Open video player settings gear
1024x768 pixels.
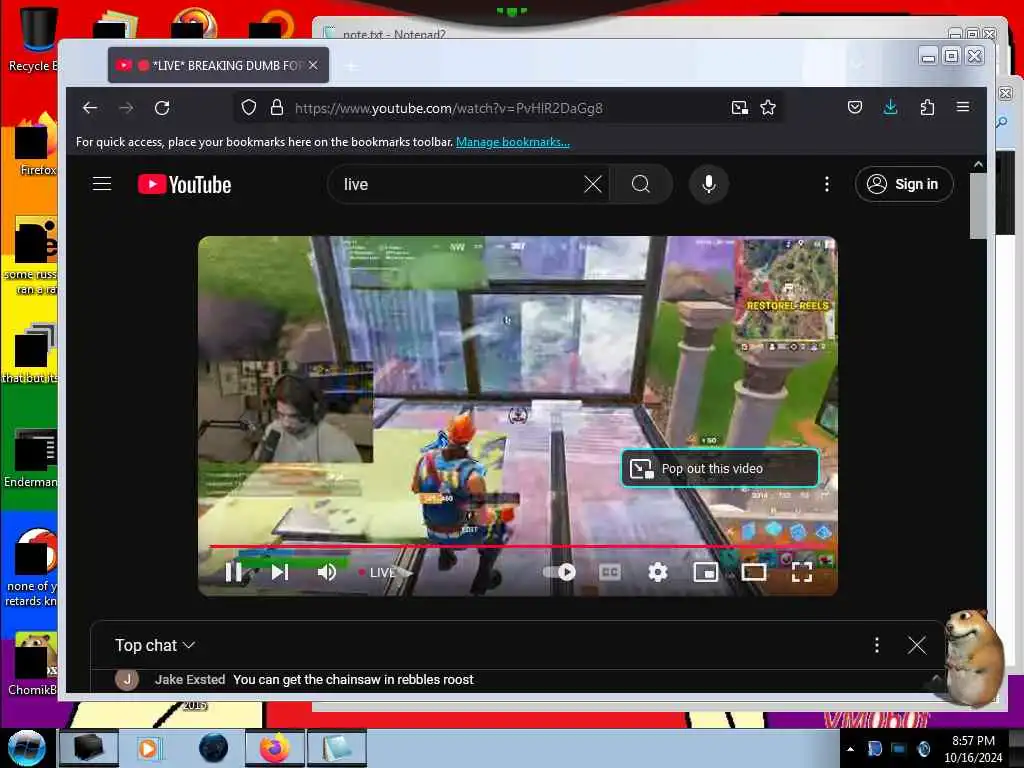658,572
